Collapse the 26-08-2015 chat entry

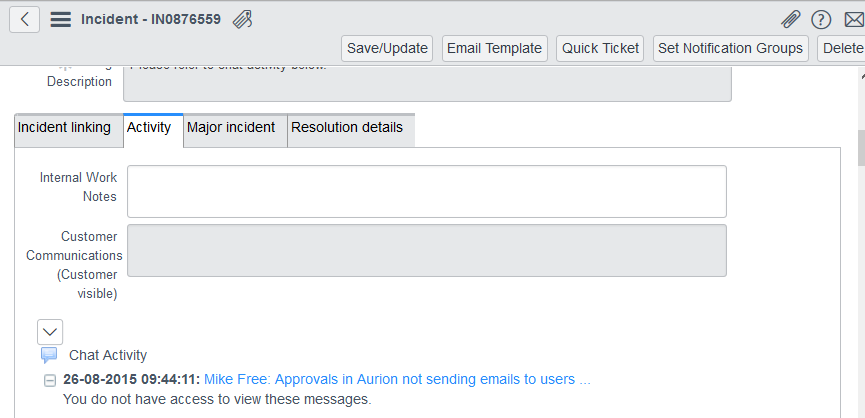[50, 381]
